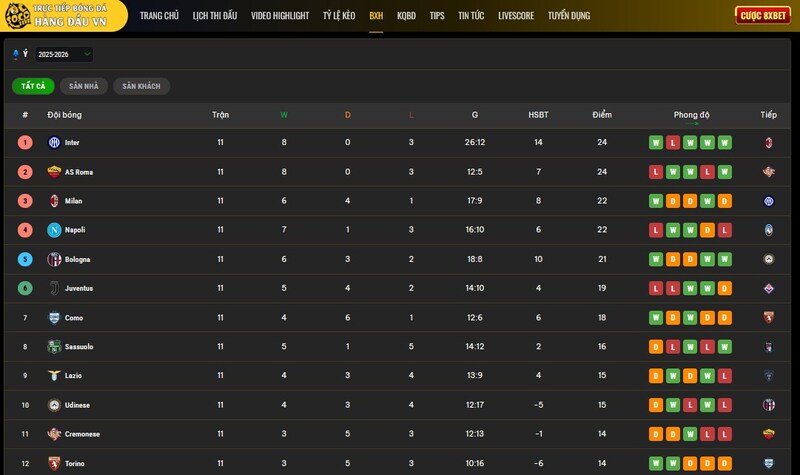Open the TỶ LỆ KÈO menu
The image size is (800, 475).
tap(339, 16)
